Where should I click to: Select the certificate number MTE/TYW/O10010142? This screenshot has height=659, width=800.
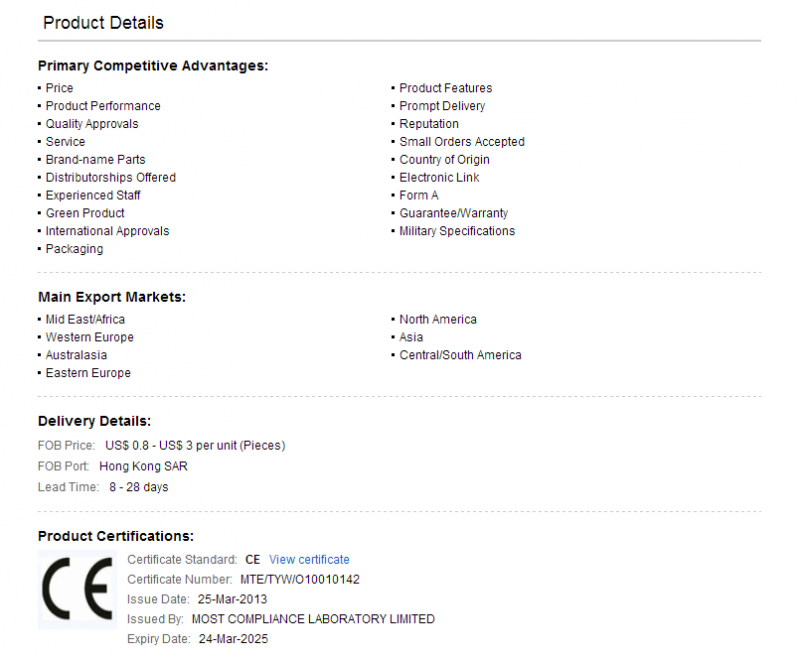coord(300,579)
